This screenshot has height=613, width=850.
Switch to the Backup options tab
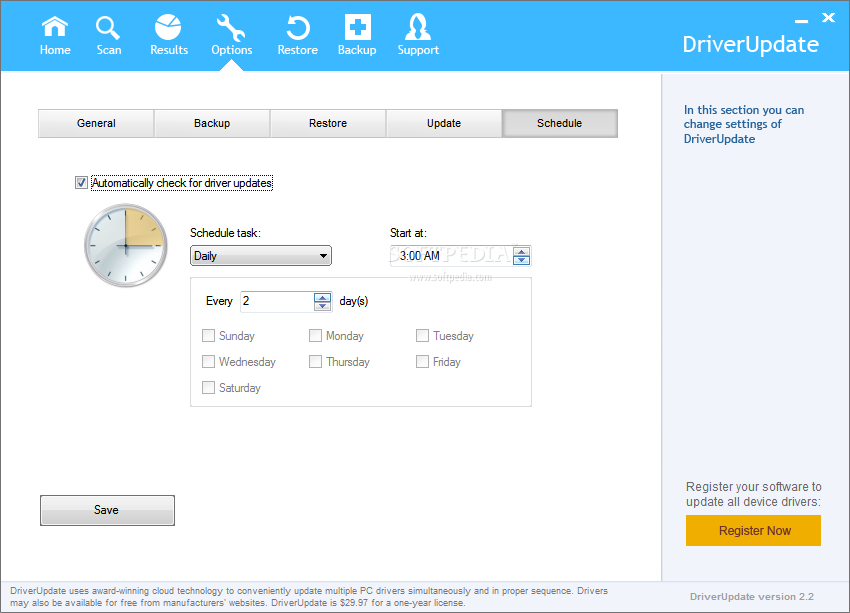click(212, 123)
